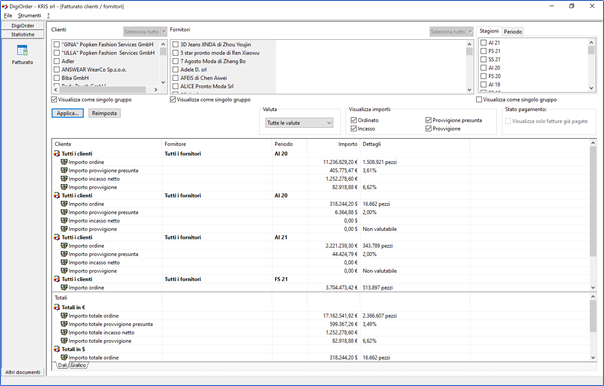Uncheck the Ordinato checkbox

point(354,120)
